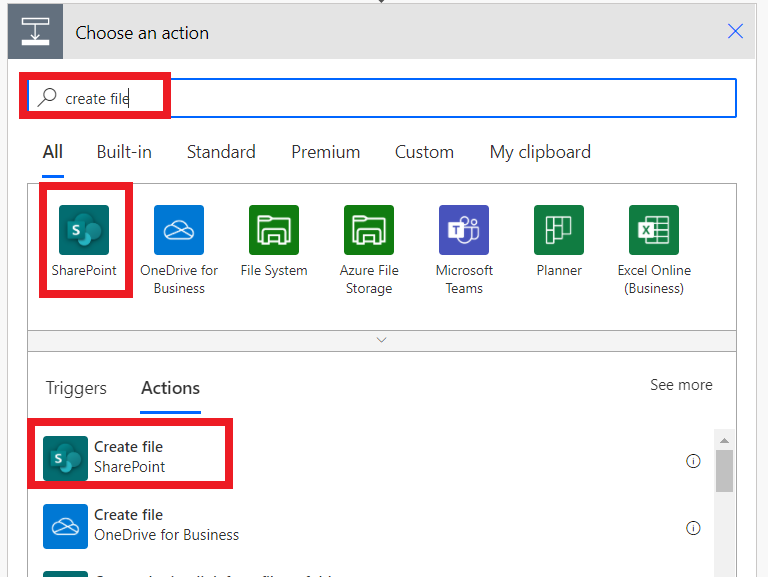
Task: Select the Excel Online (Business) connector
Action: (654, 230)
